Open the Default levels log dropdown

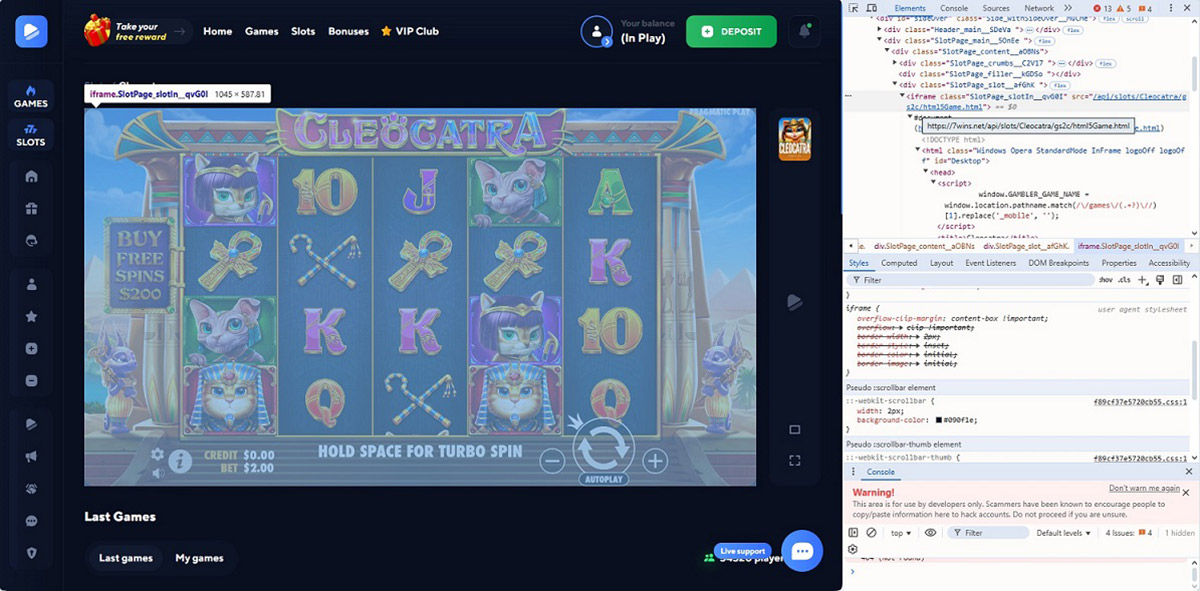[1065, 533]
